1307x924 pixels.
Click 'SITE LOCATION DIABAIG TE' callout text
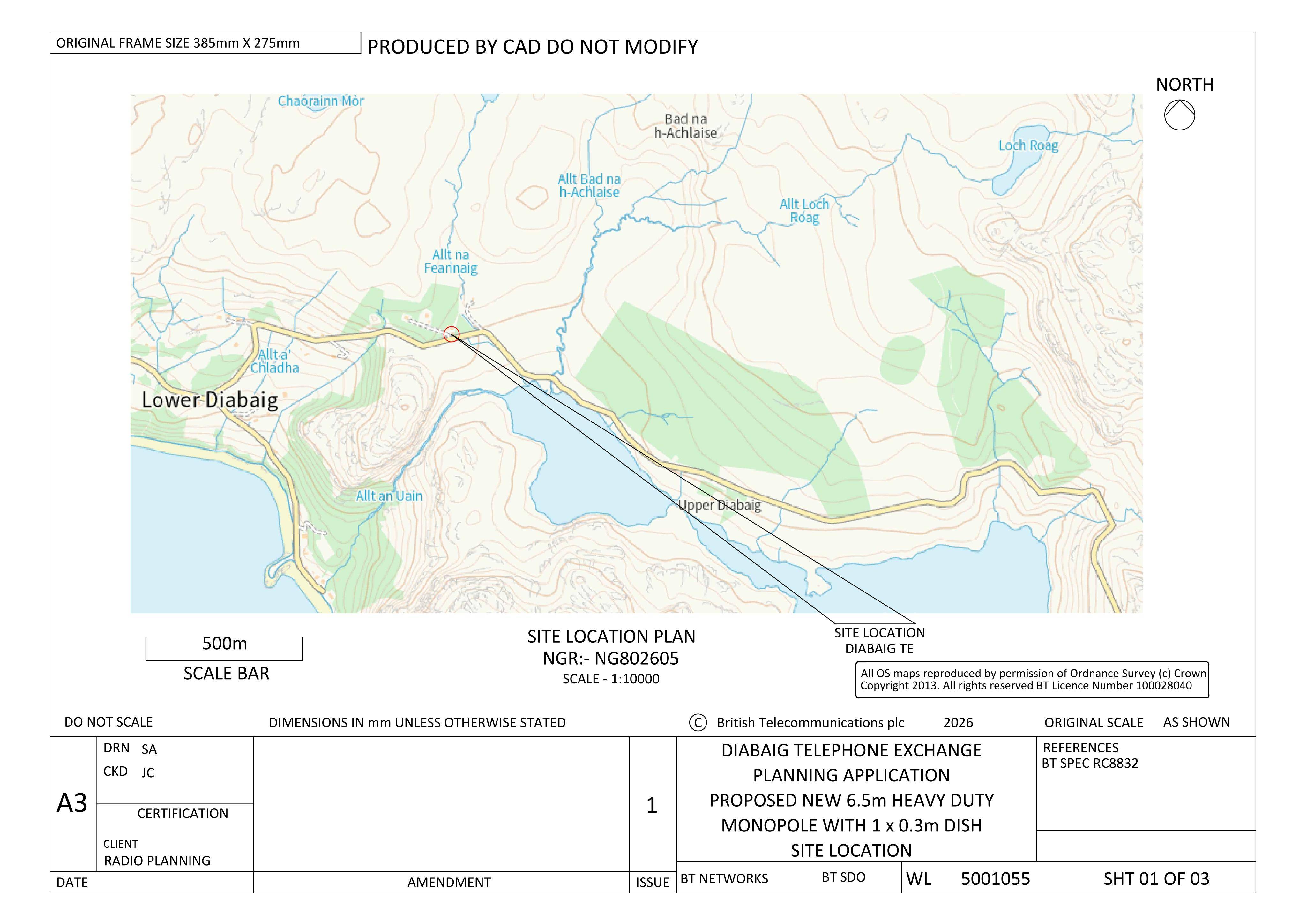[x=879, y=640]
